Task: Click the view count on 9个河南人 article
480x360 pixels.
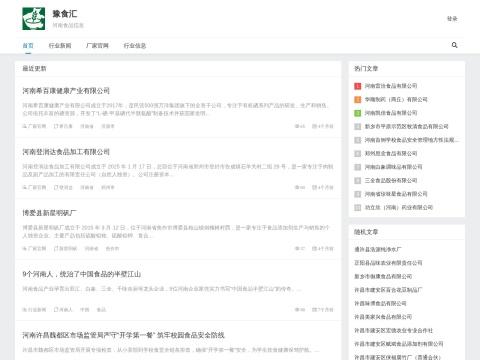Action: (300, 310)
